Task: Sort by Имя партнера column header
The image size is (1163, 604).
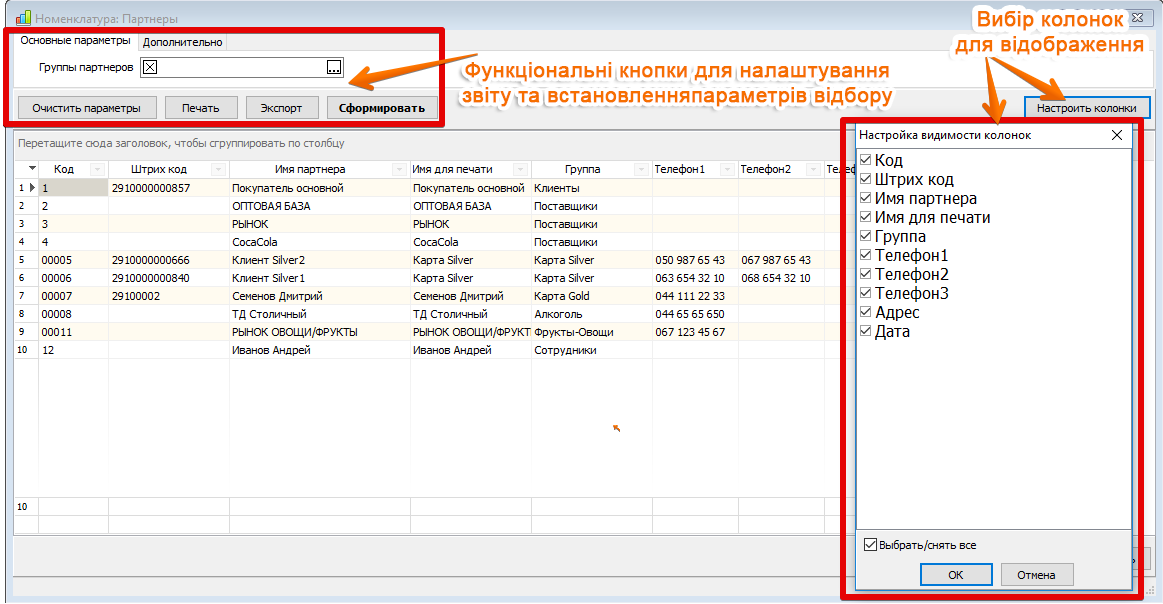Action: 310,169
